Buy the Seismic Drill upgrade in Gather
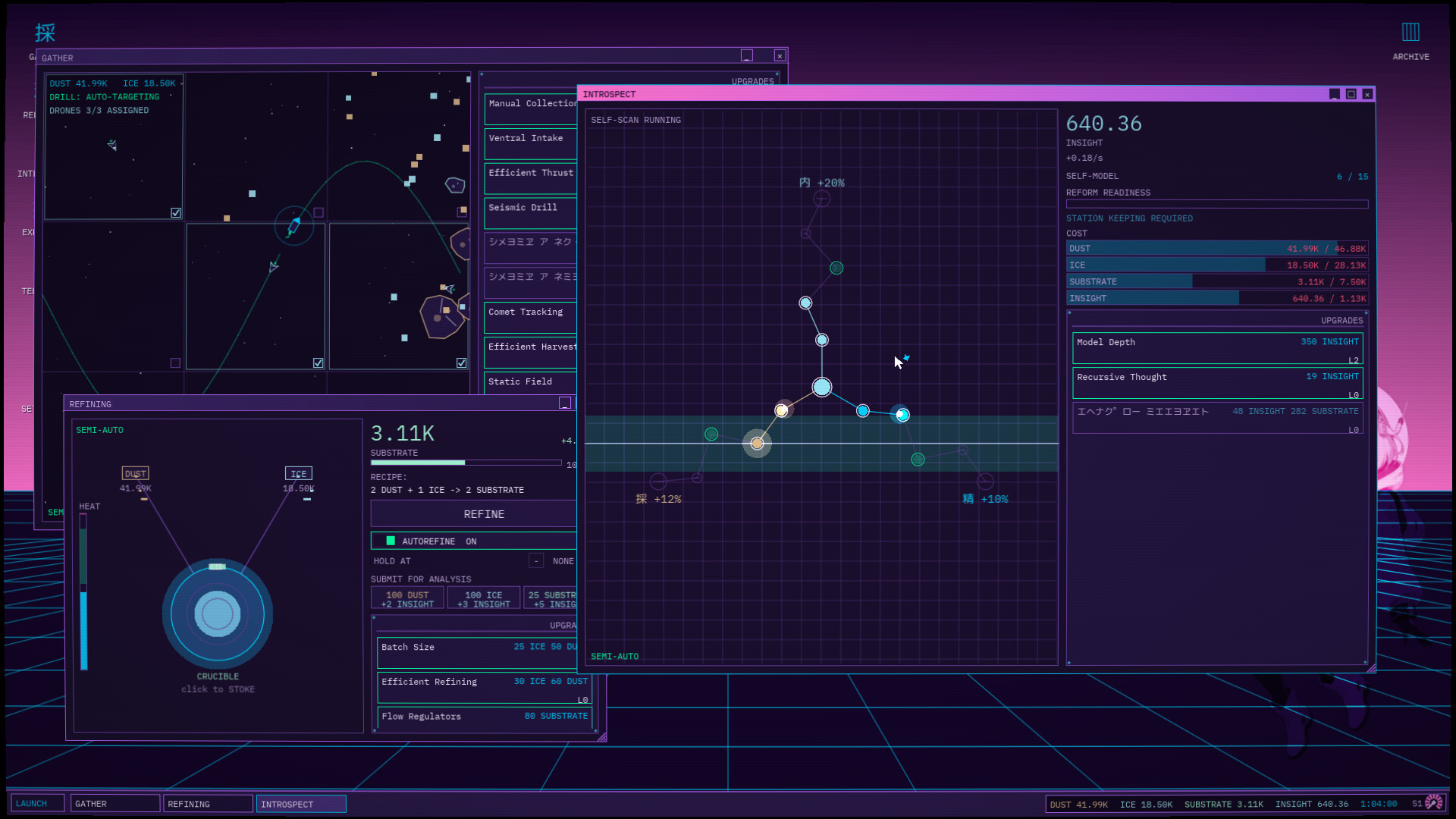Viewport: 1456px width, 819px height. 531,213
